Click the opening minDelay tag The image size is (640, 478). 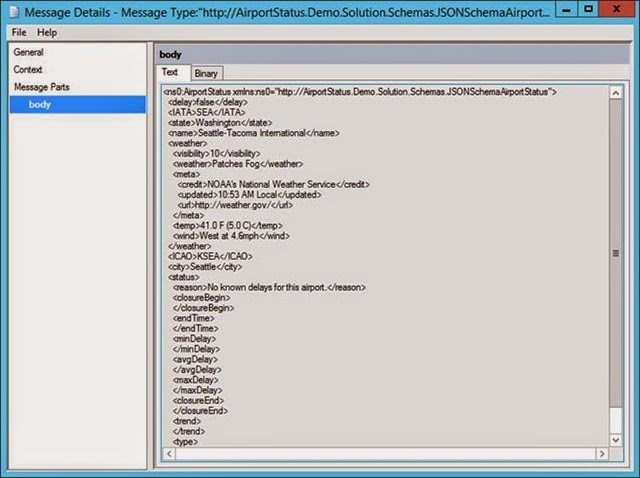tap(194, 339)
